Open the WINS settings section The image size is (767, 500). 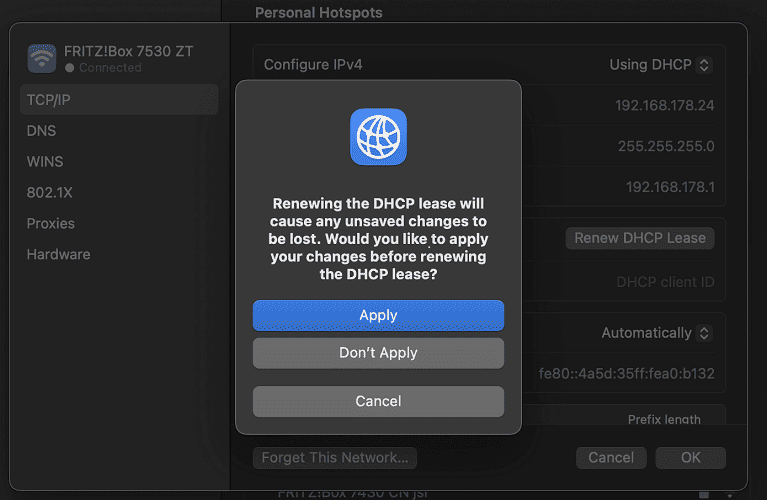click(x=45, y=162)
